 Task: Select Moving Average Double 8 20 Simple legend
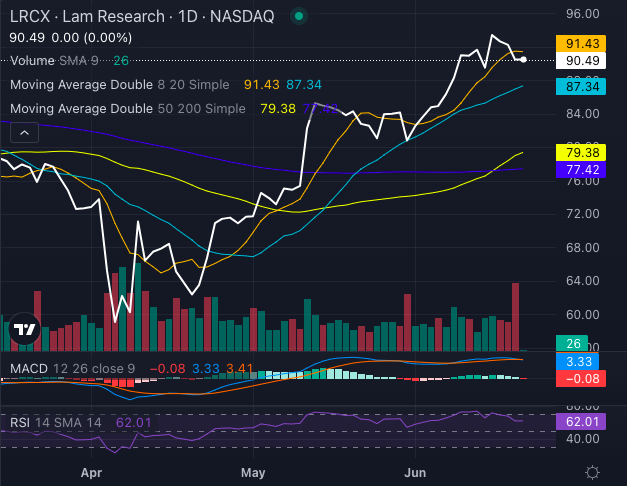120,85
